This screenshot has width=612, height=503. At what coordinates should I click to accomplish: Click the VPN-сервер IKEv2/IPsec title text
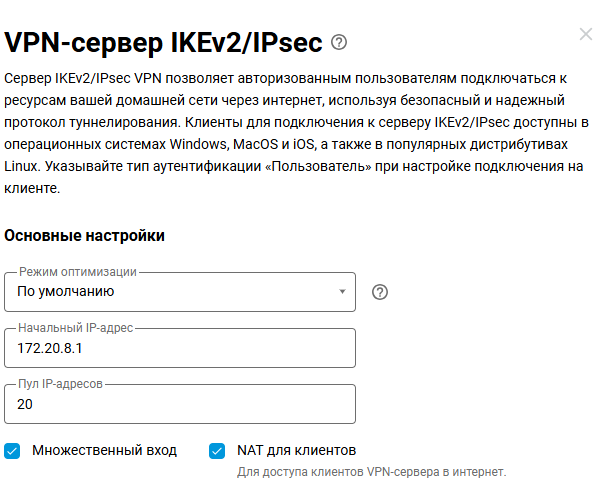[x=164, y=42]
